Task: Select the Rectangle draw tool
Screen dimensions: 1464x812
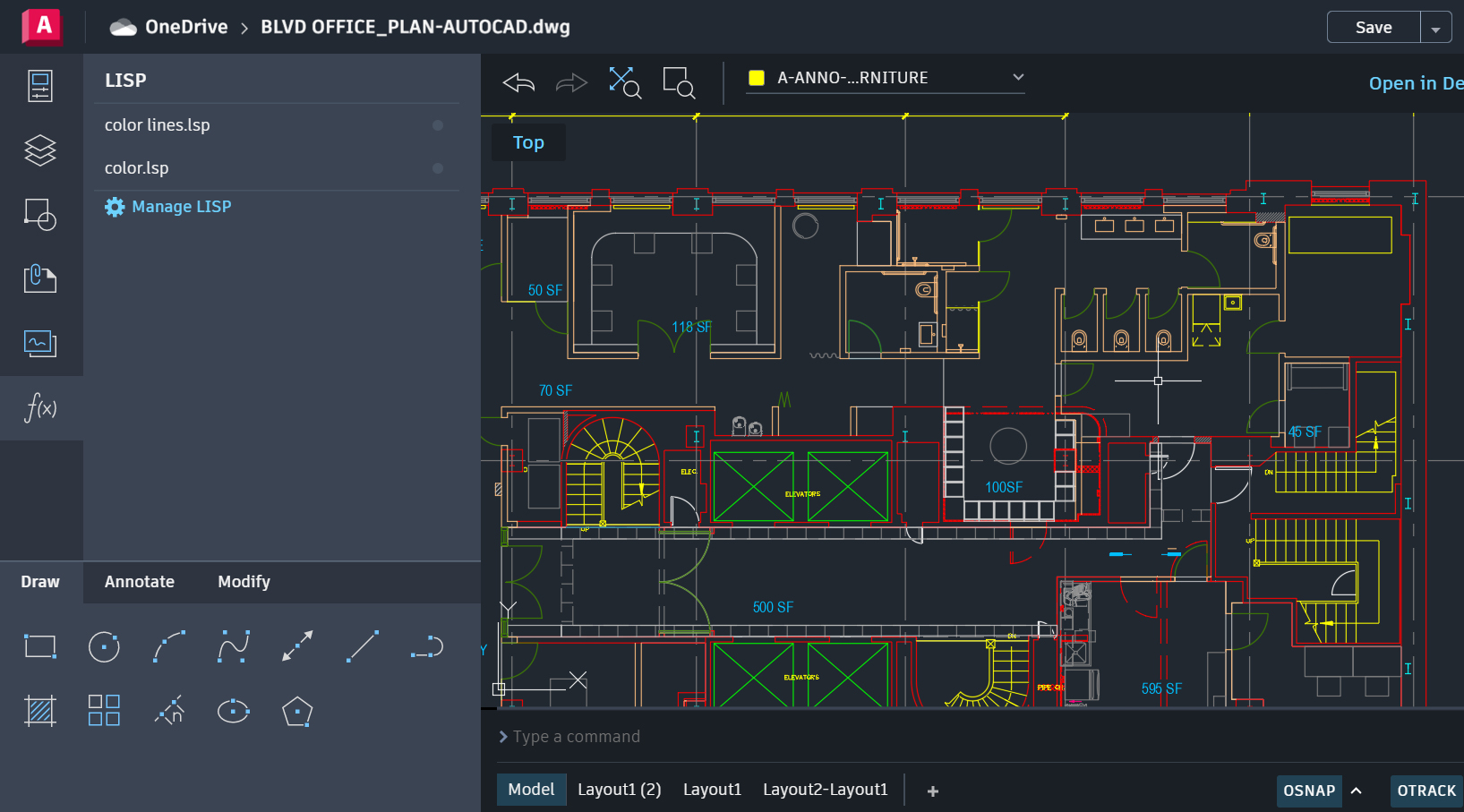Action: click(x=39, y=646)
